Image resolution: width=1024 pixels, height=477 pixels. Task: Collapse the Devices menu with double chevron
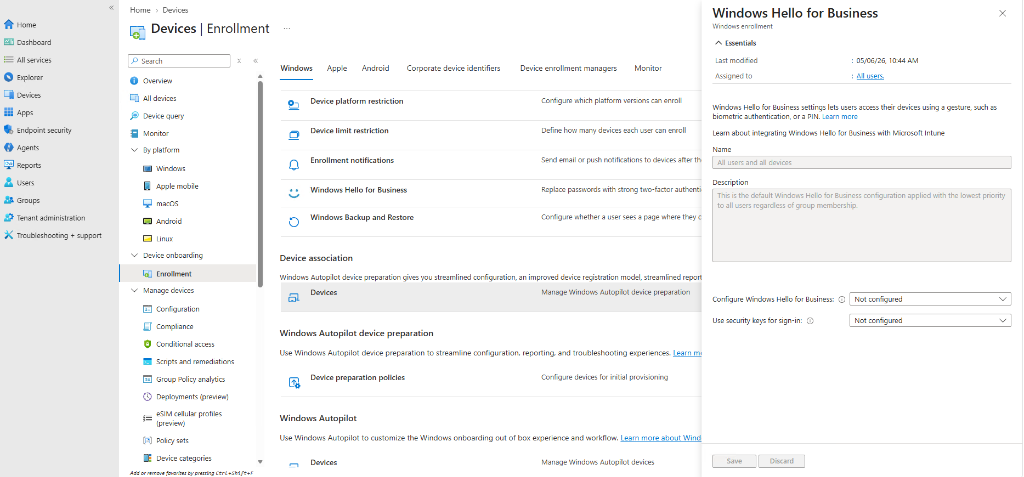coord(255,61)
